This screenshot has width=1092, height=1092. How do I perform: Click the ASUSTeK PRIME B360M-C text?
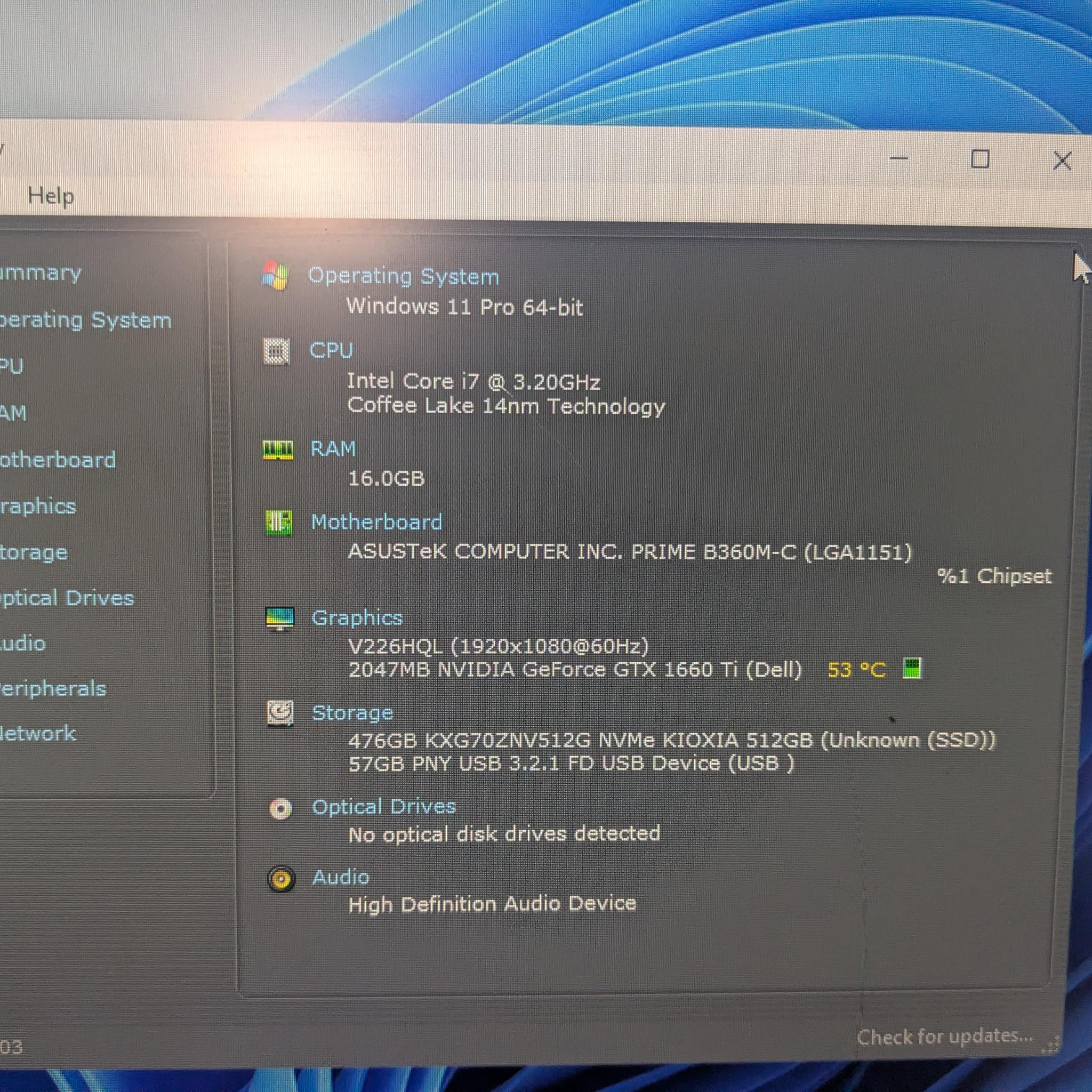tap(630, 552)
